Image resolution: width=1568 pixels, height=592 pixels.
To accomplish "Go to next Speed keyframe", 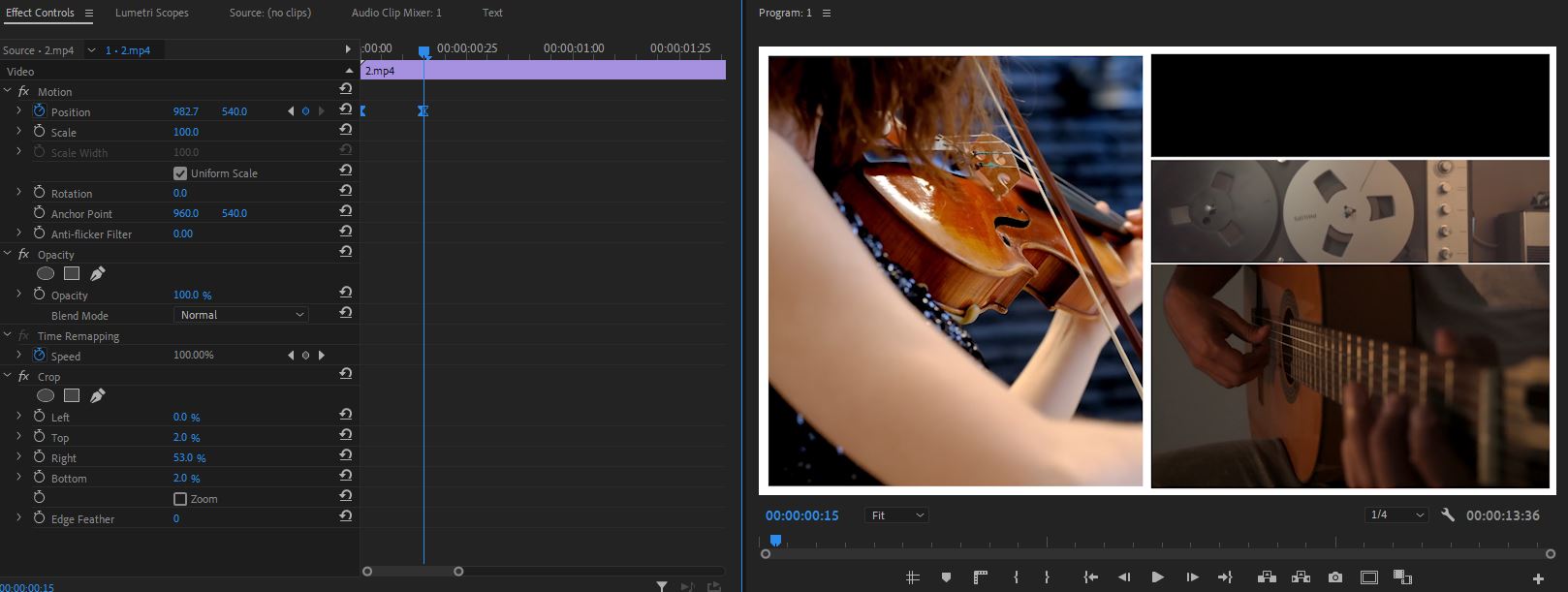I will (322, 356).
